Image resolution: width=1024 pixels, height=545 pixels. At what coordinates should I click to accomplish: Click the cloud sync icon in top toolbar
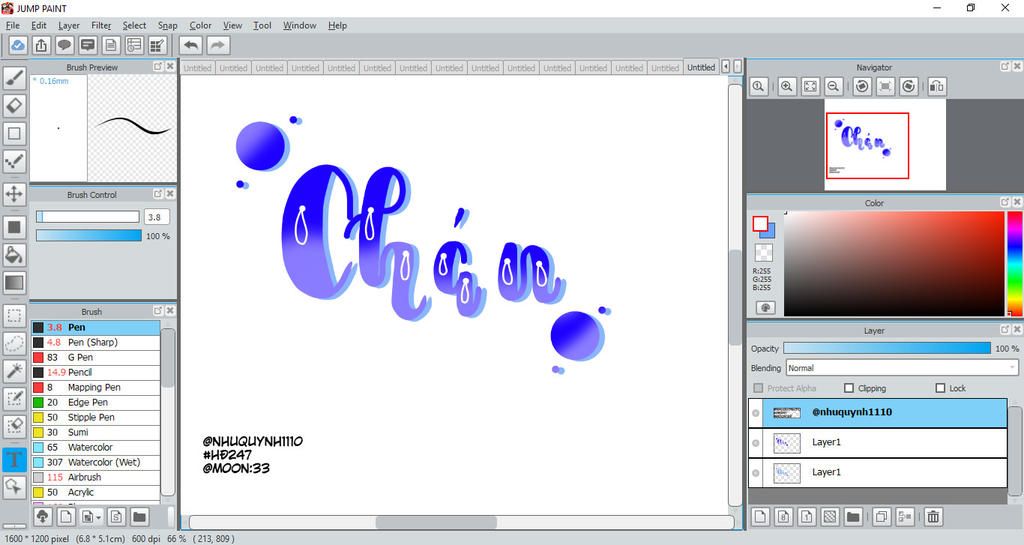18,46
